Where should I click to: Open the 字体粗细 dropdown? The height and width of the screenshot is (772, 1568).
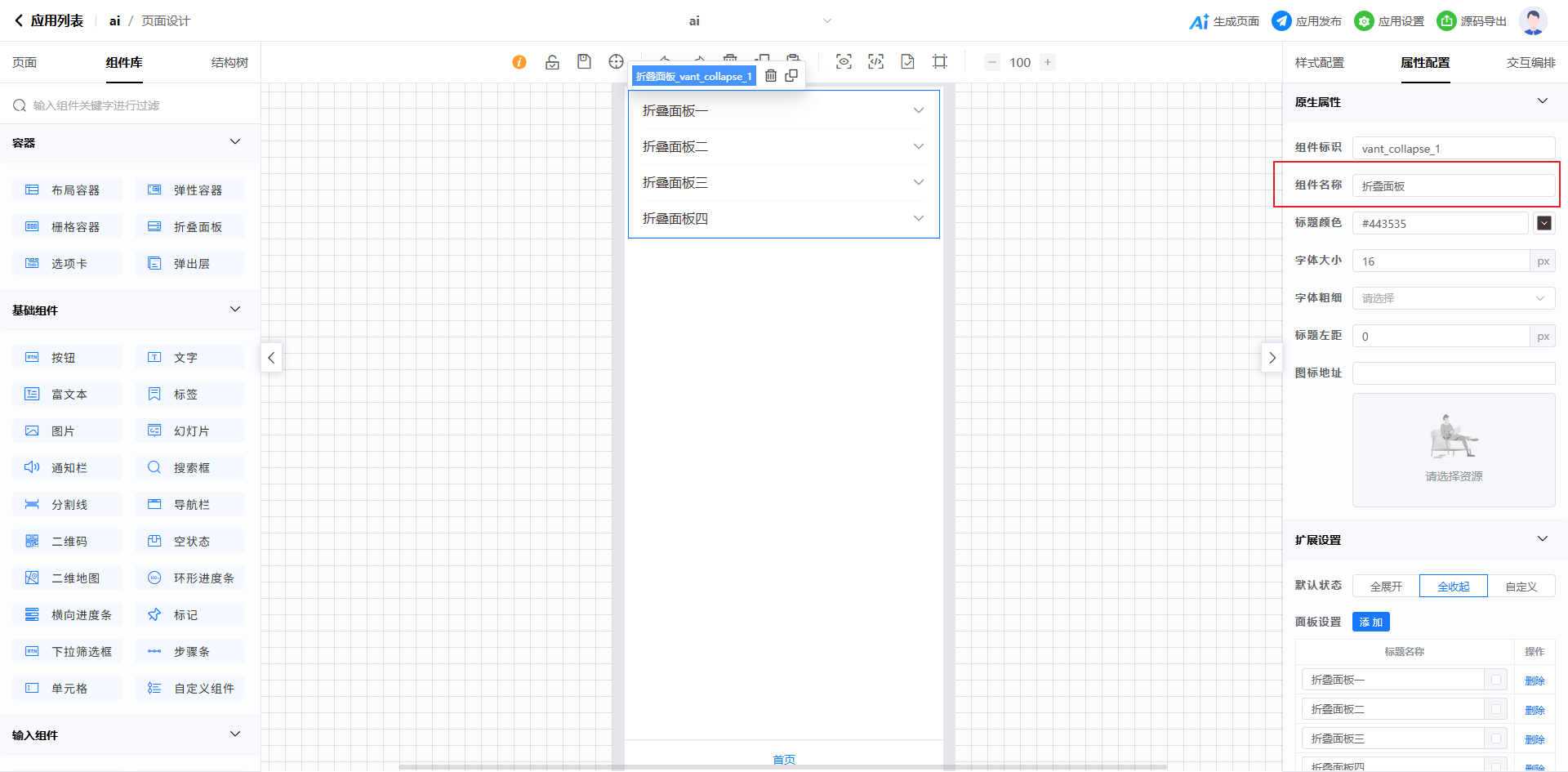pyautogui.click(x=1454, y=298)
